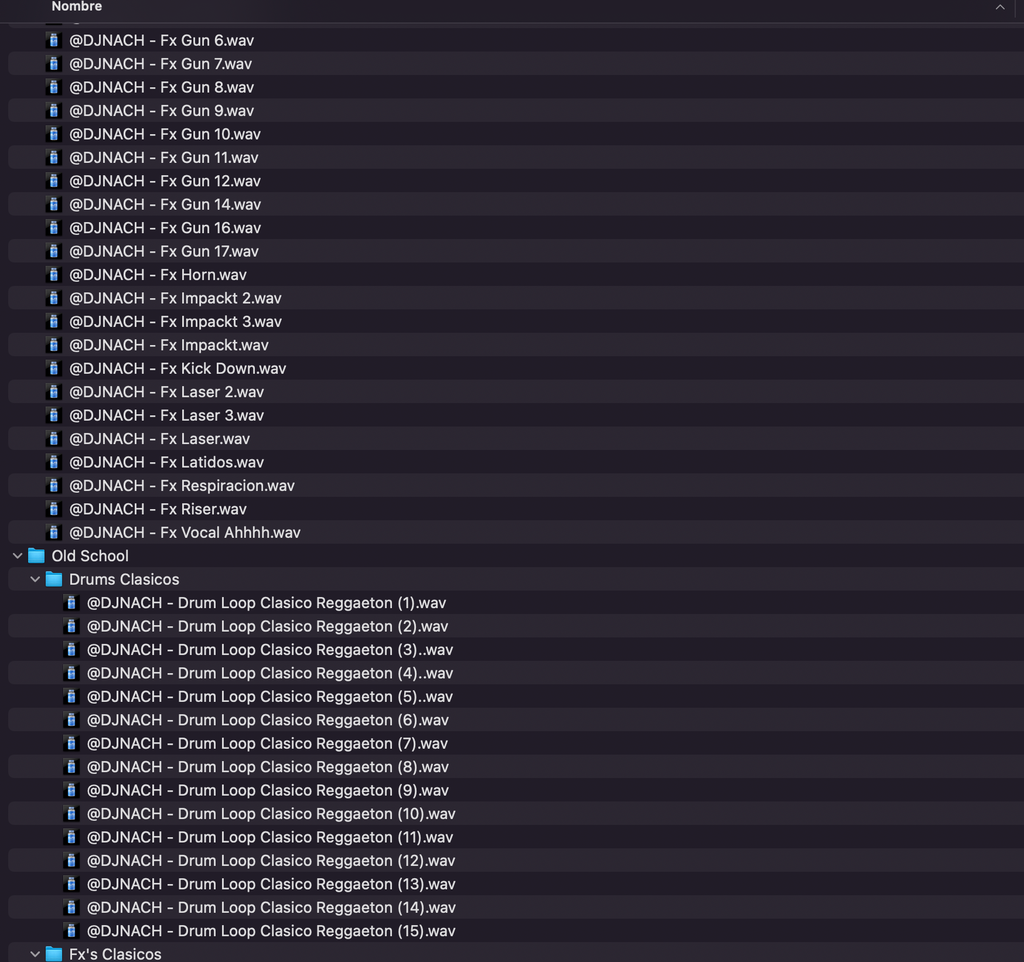
Task: Click the wav icon for Fx Respiracion
Action: (x=54, y=486)
